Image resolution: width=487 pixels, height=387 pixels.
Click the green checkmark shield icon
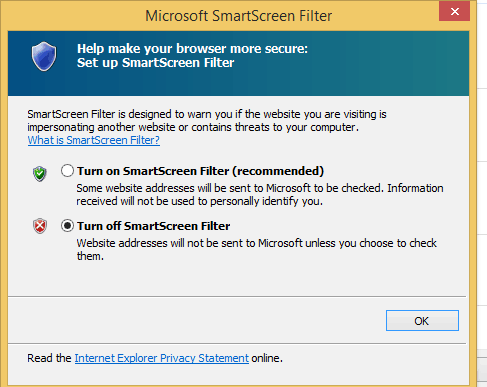tap(40, 174)
